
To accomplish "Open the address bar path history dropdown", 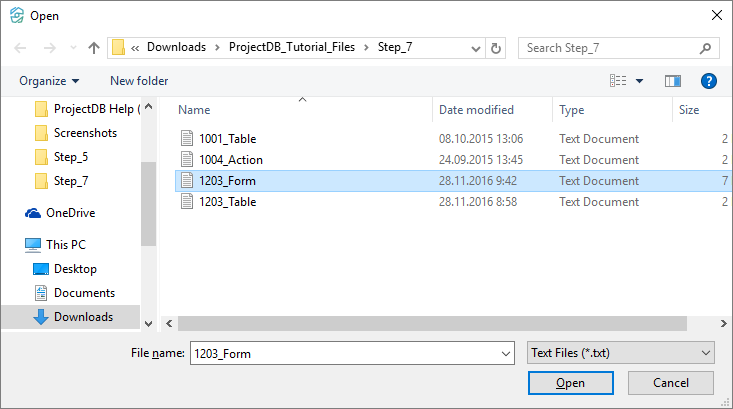I will pos(474,48).
